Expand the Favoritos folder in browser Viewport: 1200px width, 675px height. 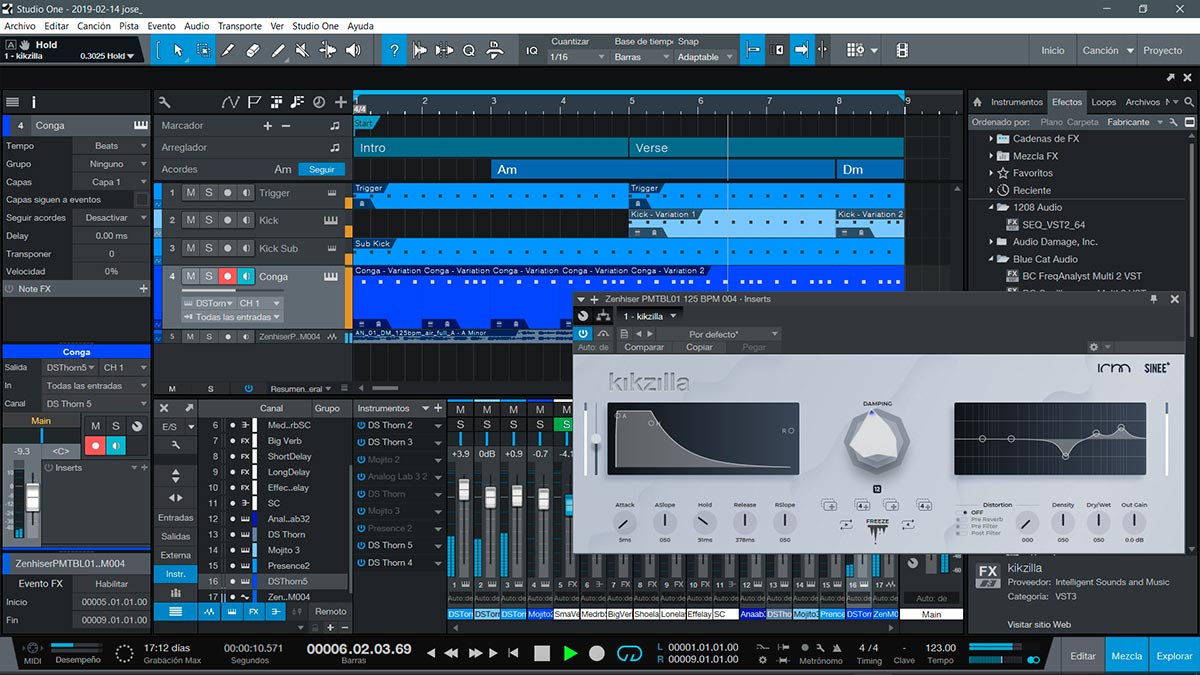click(x=991, y=173)
